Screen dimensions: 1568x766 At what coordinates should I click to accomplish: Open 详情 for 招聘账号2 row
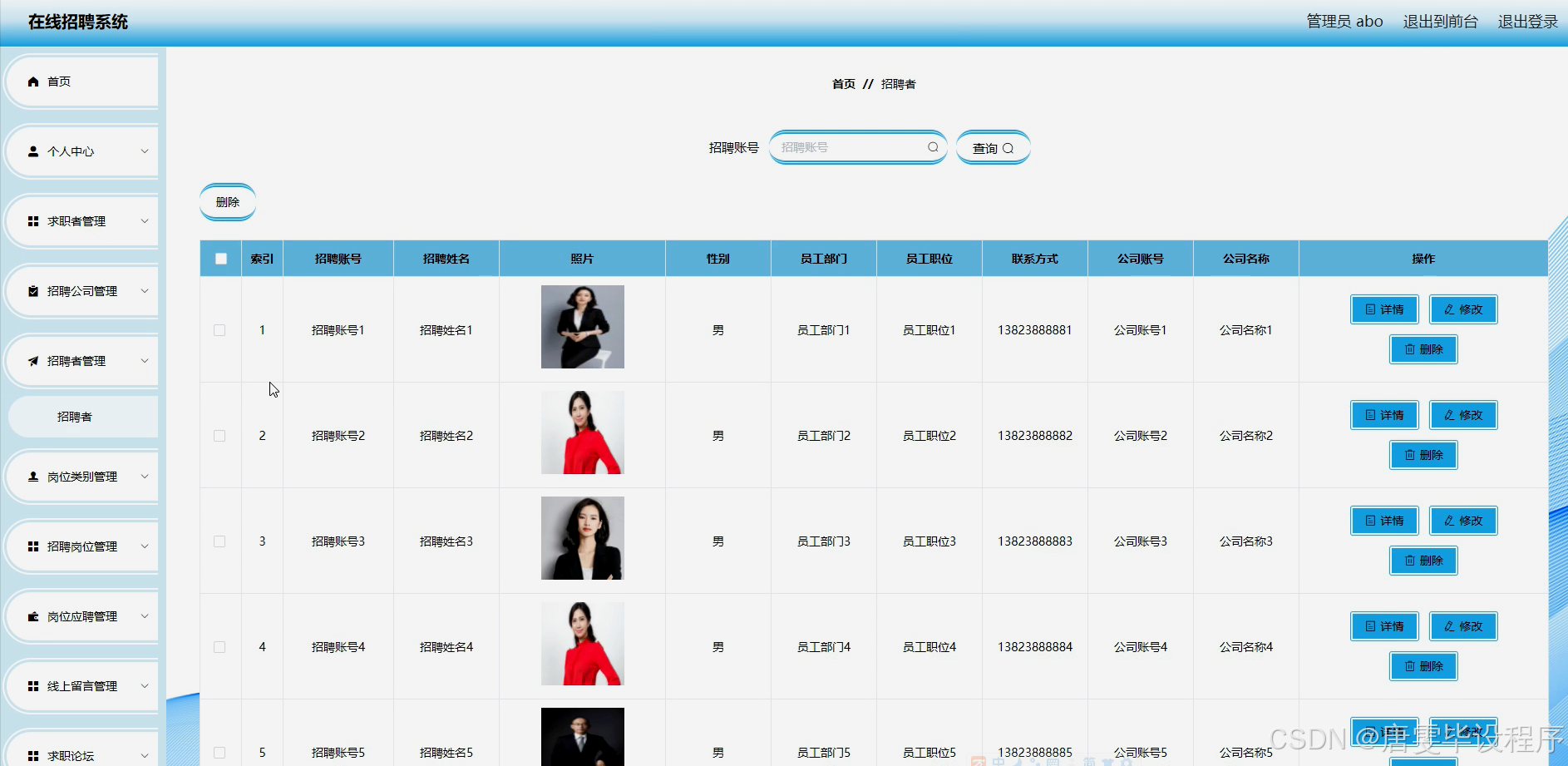(x=1384, y=415)
